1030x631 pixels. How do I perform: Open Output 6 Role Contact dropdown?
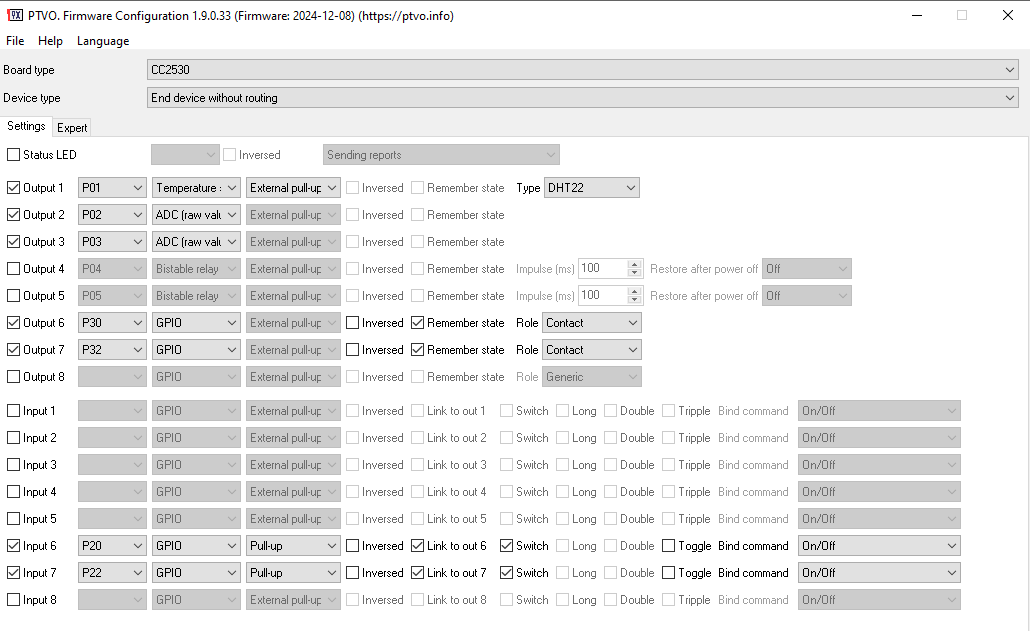pyautogui.click(x=592, y=322)
